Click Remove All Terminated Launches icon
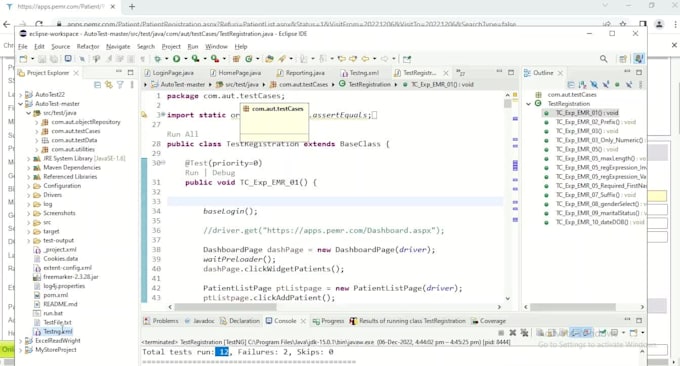 point(524,333)
